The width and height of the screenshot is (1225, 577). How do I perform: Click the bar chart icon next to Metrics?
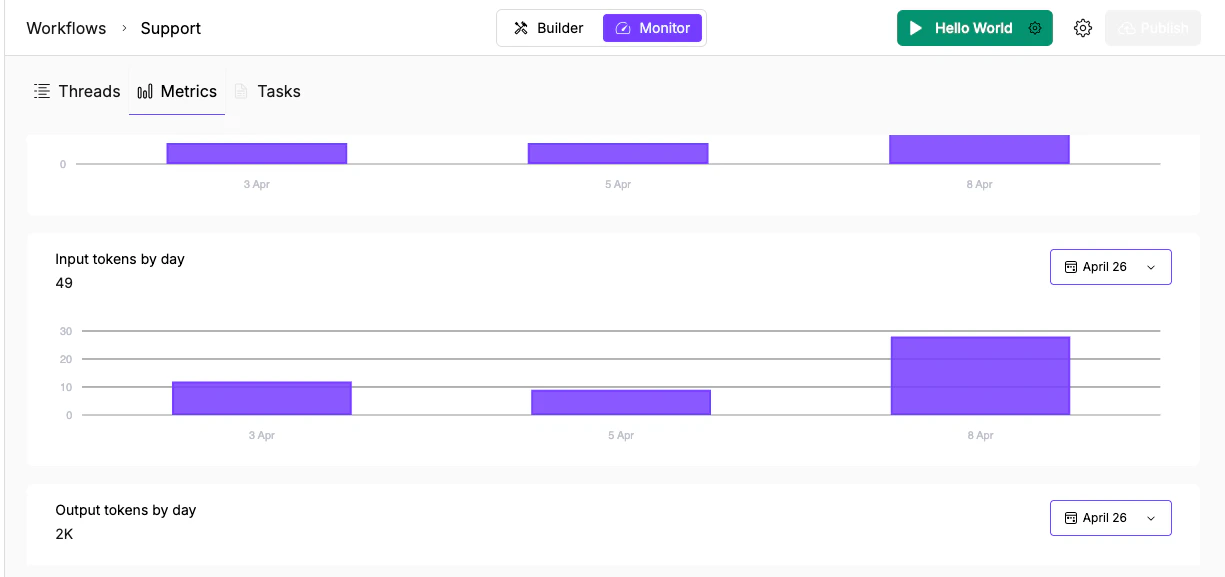pos(143,90)
